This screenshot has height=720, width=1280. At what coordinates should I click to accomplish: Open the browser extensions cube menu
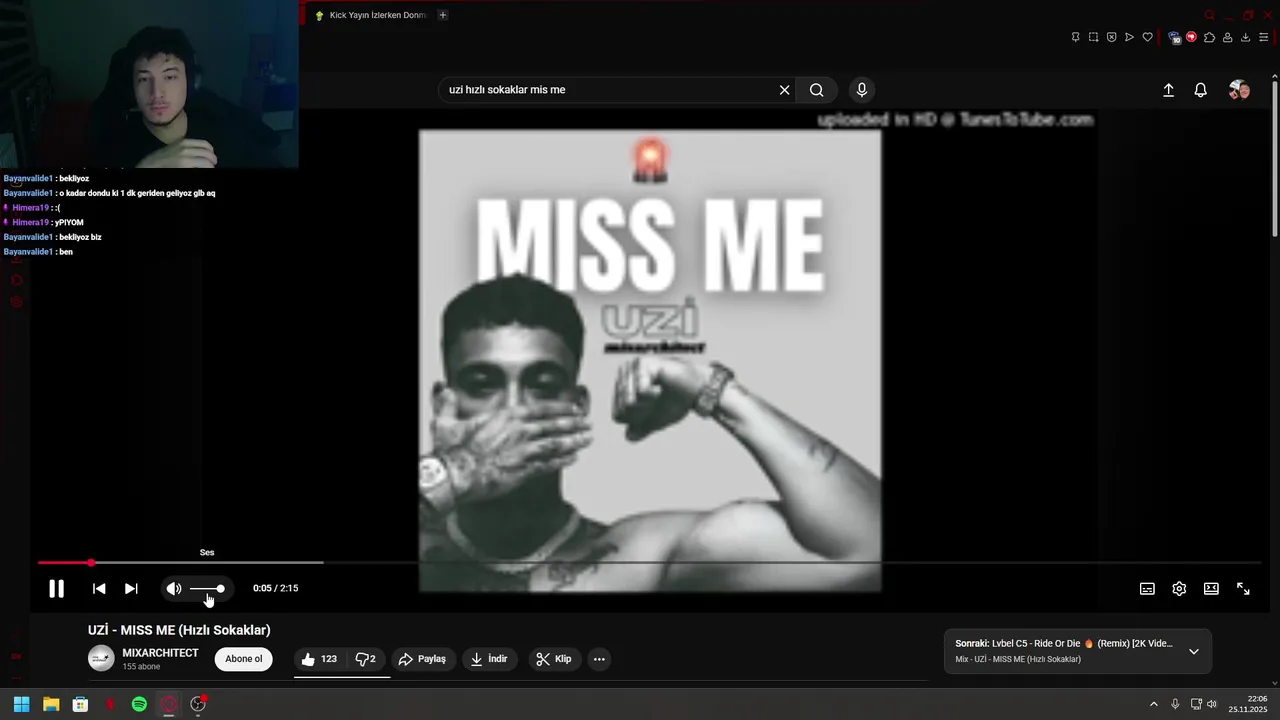point(1209,37)
